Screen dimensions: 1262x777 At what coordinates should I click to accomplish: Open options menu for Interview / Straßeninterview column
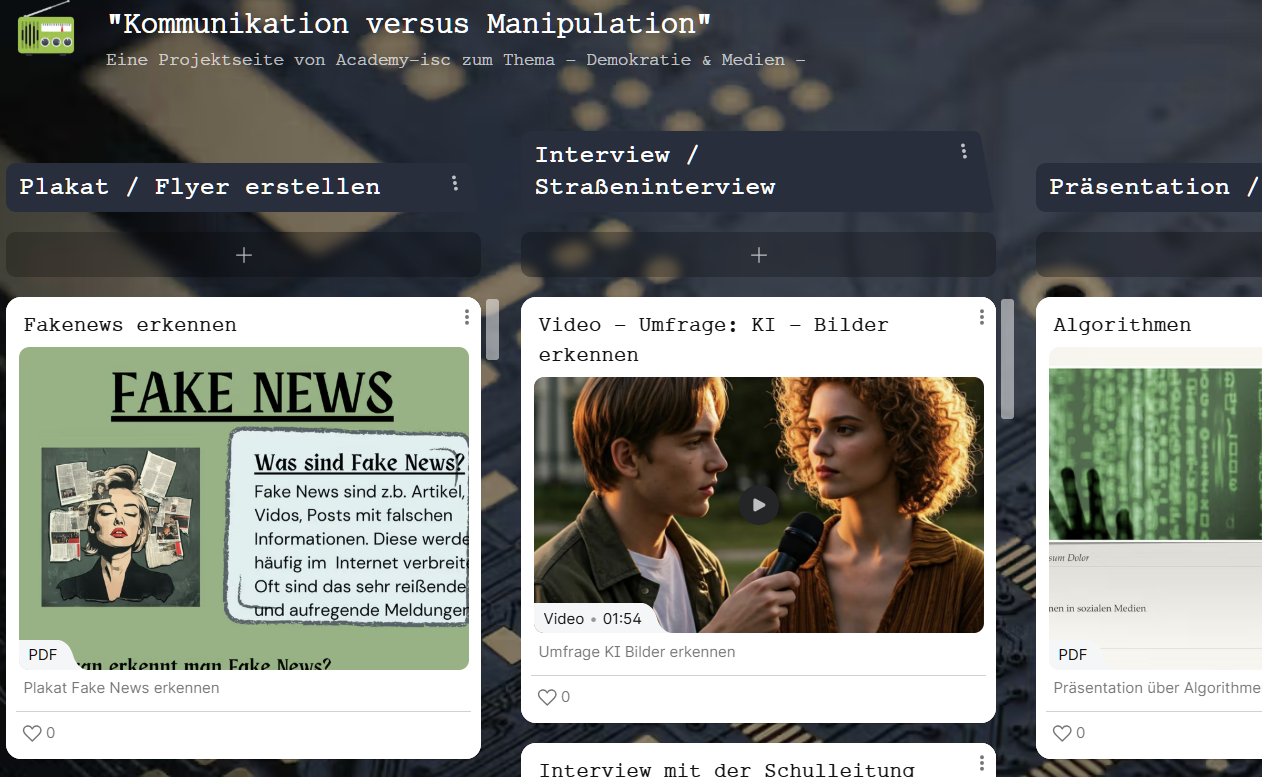click(x=963, y=151)
